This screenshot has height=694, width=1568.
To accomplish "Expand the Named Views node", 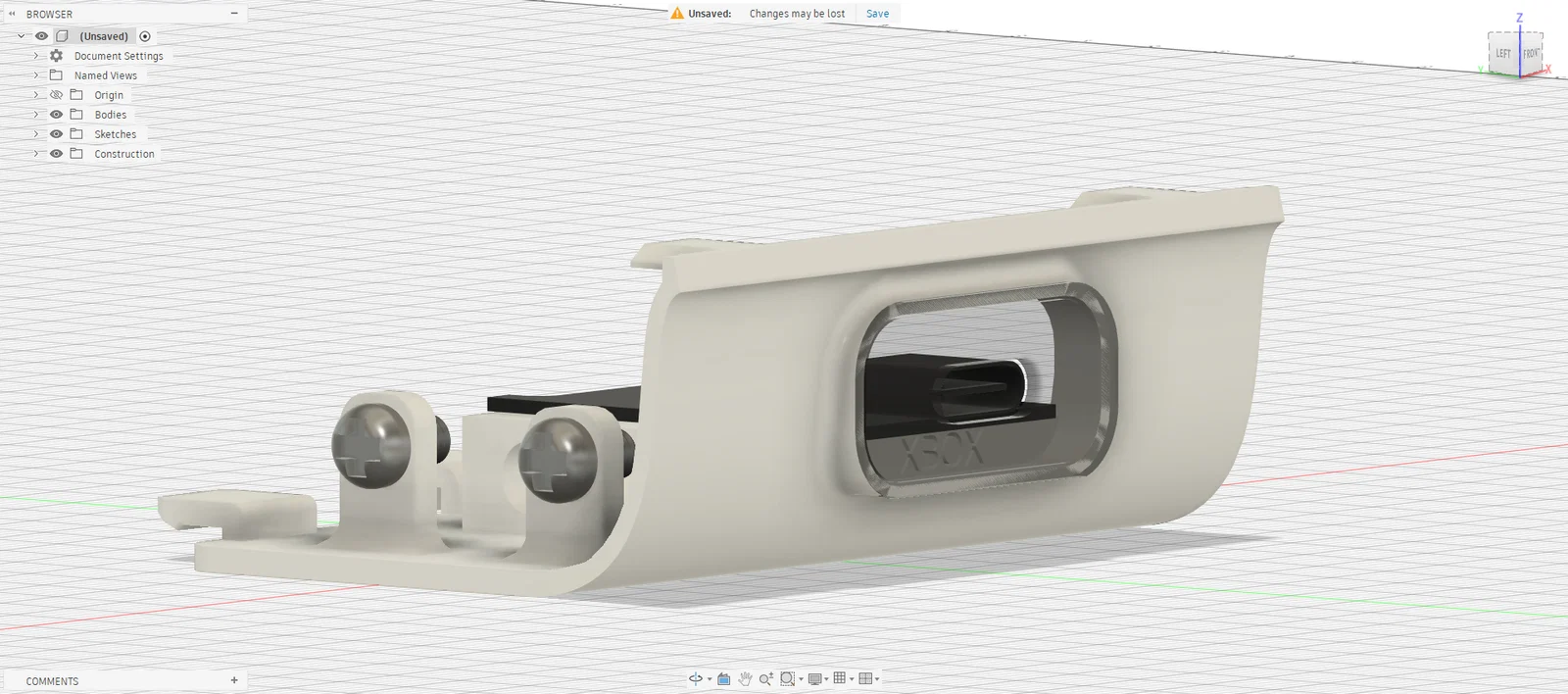I will coord(36,75).
